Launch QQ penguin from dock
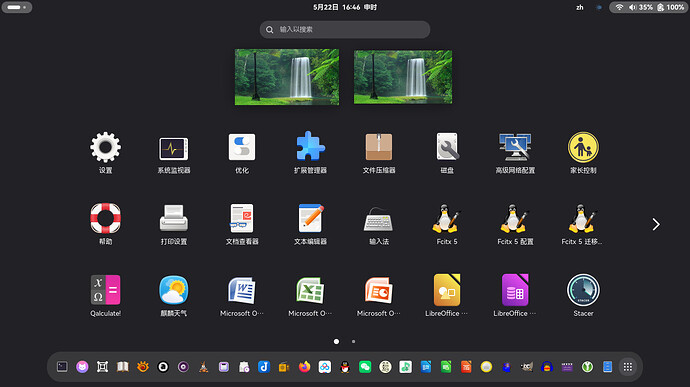The height and width of the screenshot is (387, 690). [x=345, y=366]
